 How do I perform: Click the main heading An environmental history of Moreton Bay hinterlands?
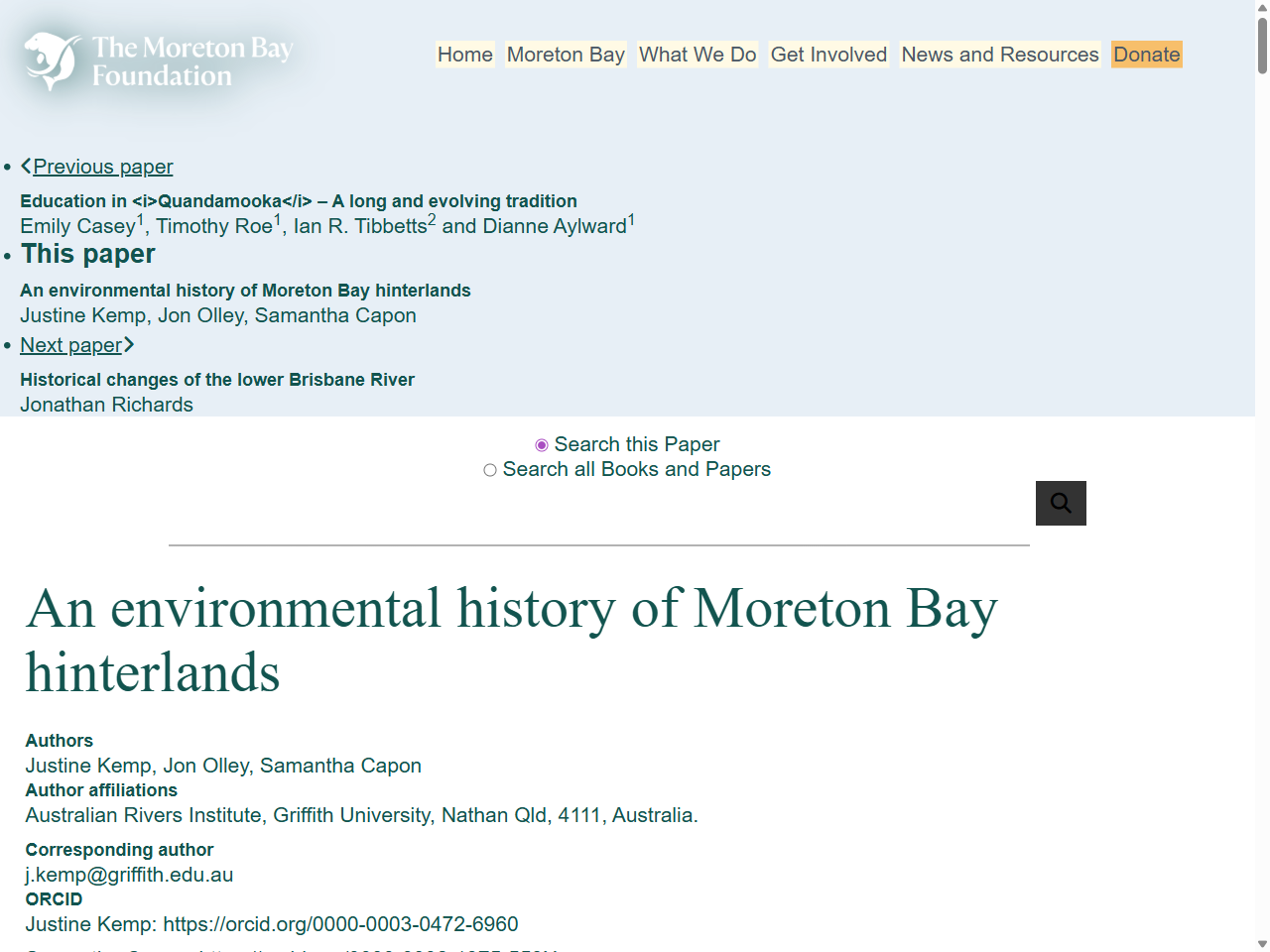[x=511, y=641]
